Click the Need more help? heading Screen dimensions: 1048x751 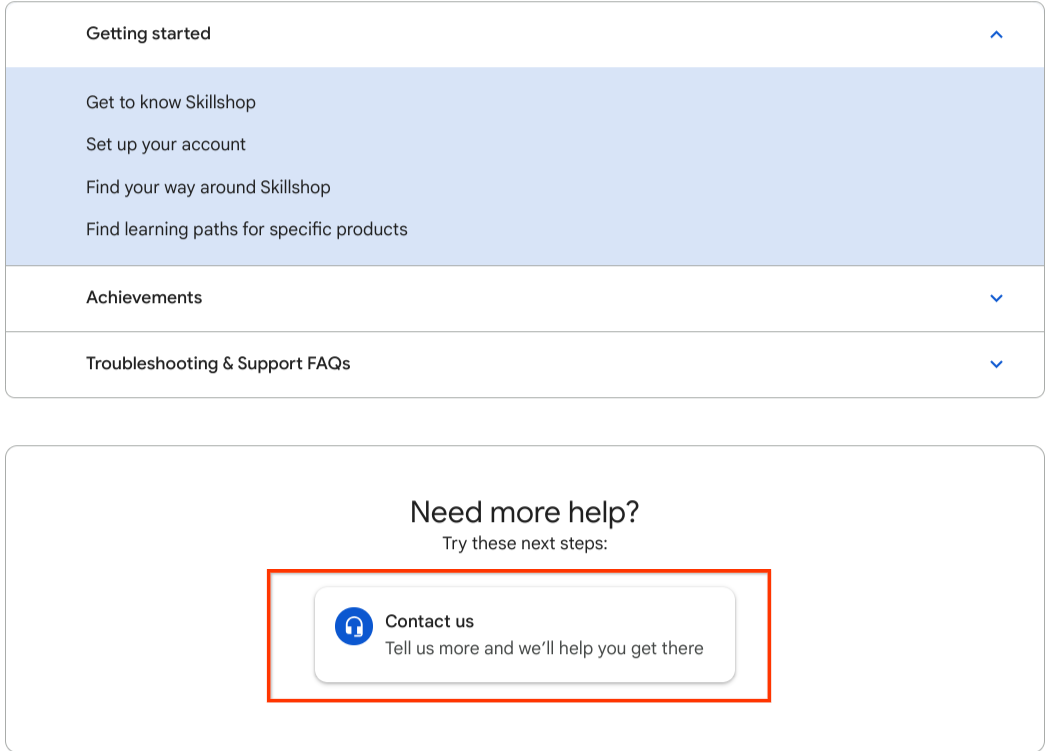[x=524, y=513]
